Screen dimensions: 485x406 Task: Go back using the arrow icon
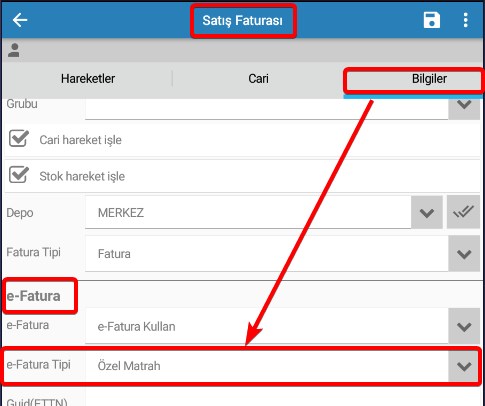pyautogui.click(x=20, y=20)
